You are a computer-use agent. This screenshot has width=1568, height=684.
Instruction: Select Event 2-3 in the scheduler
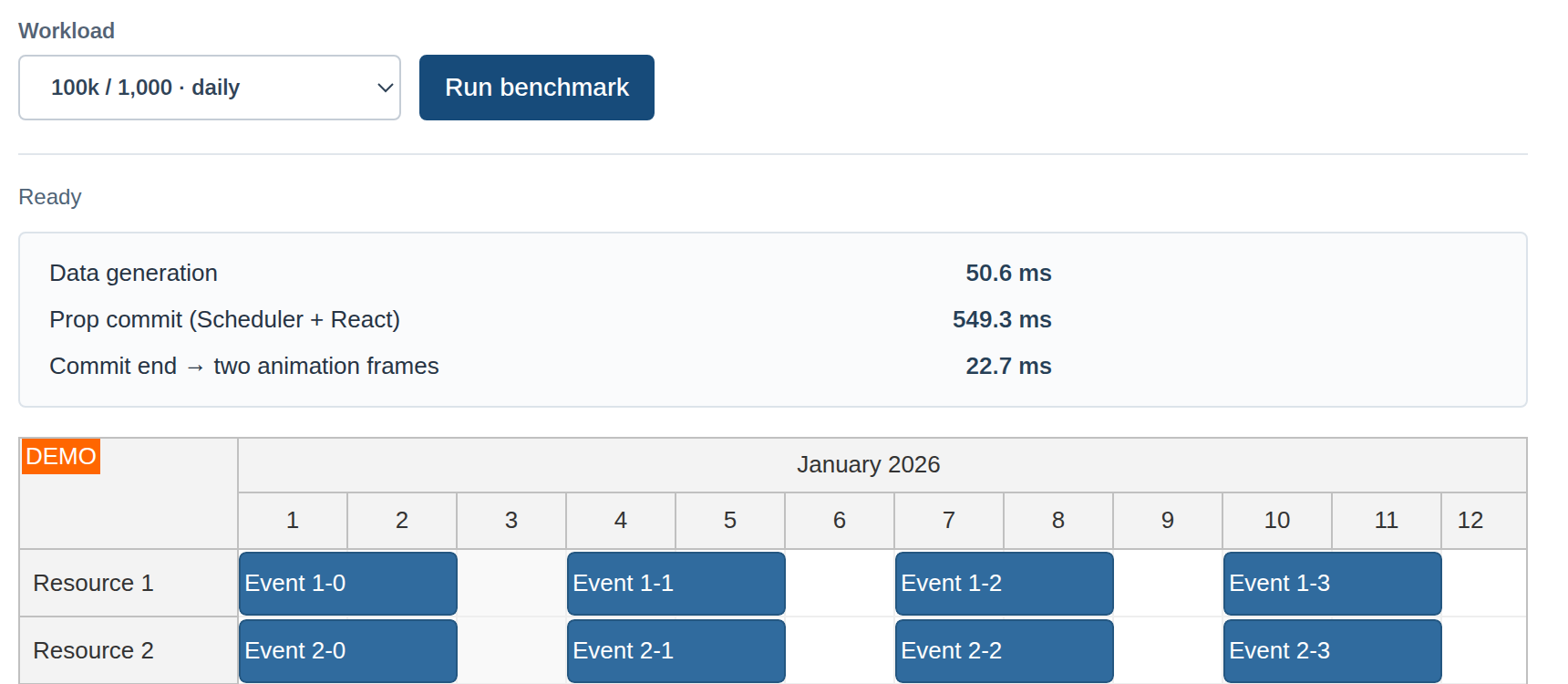click(x=1333, y=651)
